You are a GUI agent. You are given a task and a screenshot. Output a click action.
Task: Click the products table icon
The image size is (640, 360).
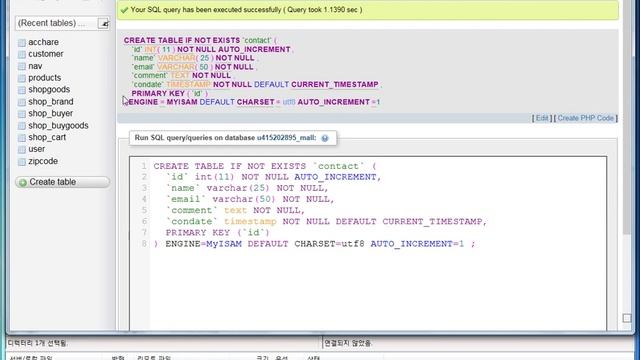tap(22, 78)
